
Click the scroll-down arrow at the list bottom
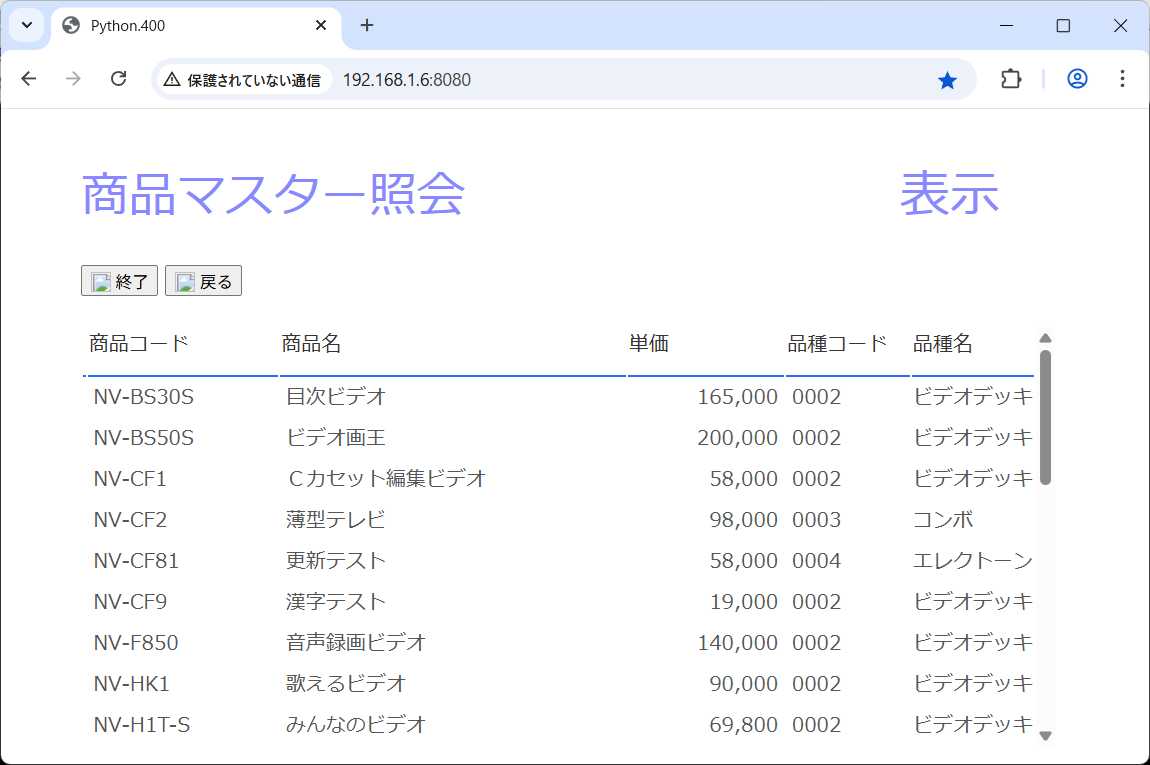pos(1046,735)
